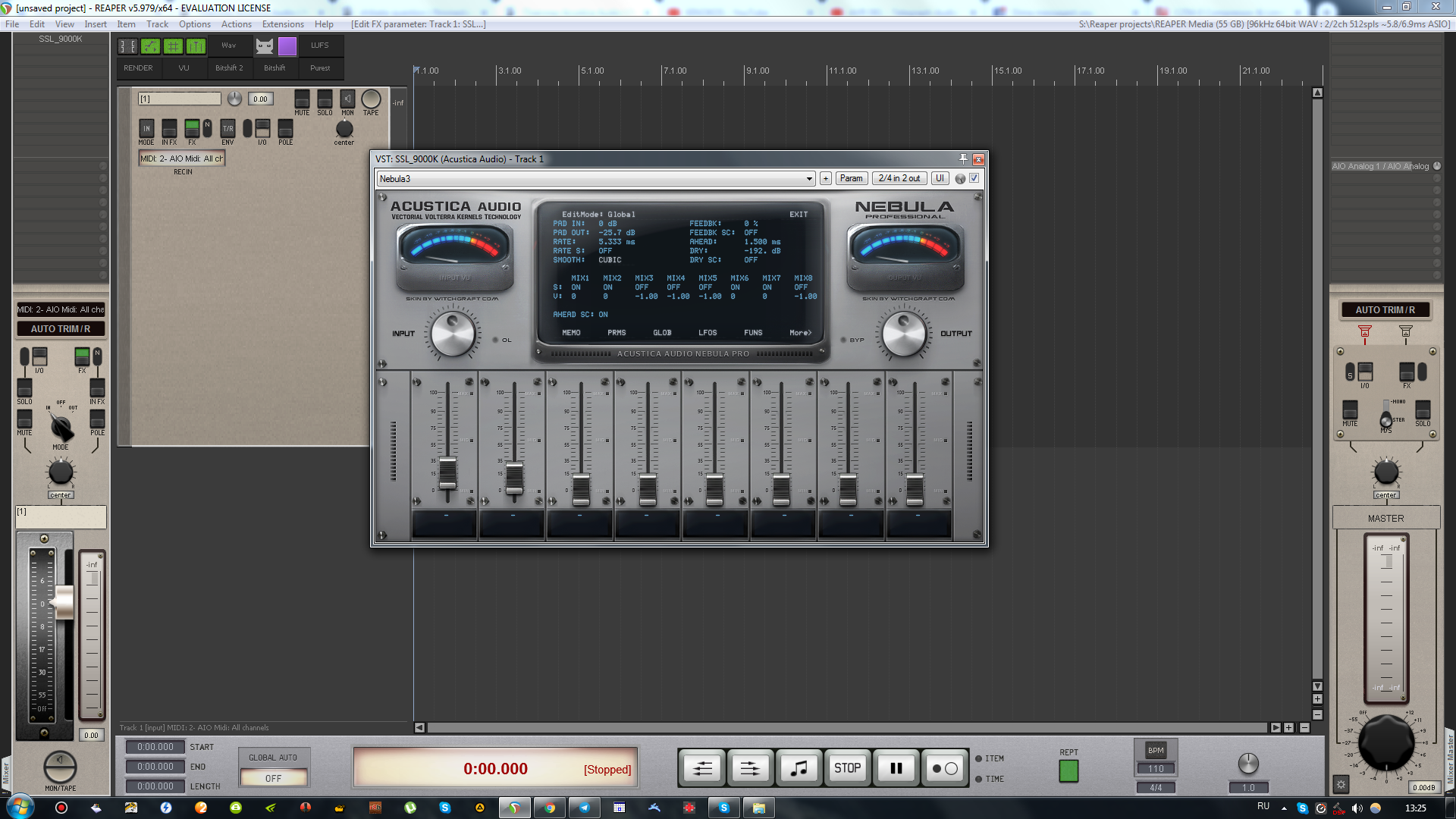Select the LFOS page on Nebula display
Image resolution: width=1456 pixels, height=819 pixels.
[x=708, y=333]
